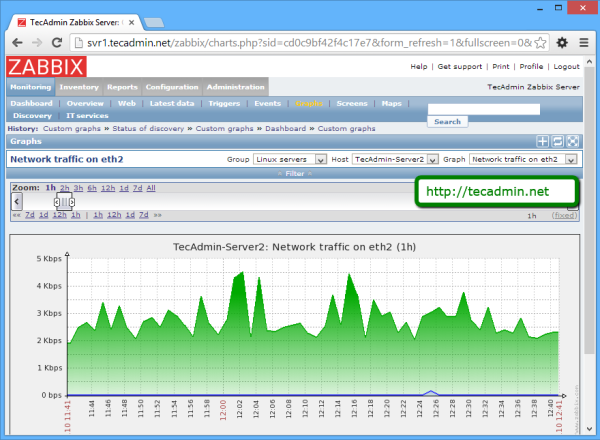Set zoom period to 6h
Viewport: 600px width, 440px height.
point(92,188)
